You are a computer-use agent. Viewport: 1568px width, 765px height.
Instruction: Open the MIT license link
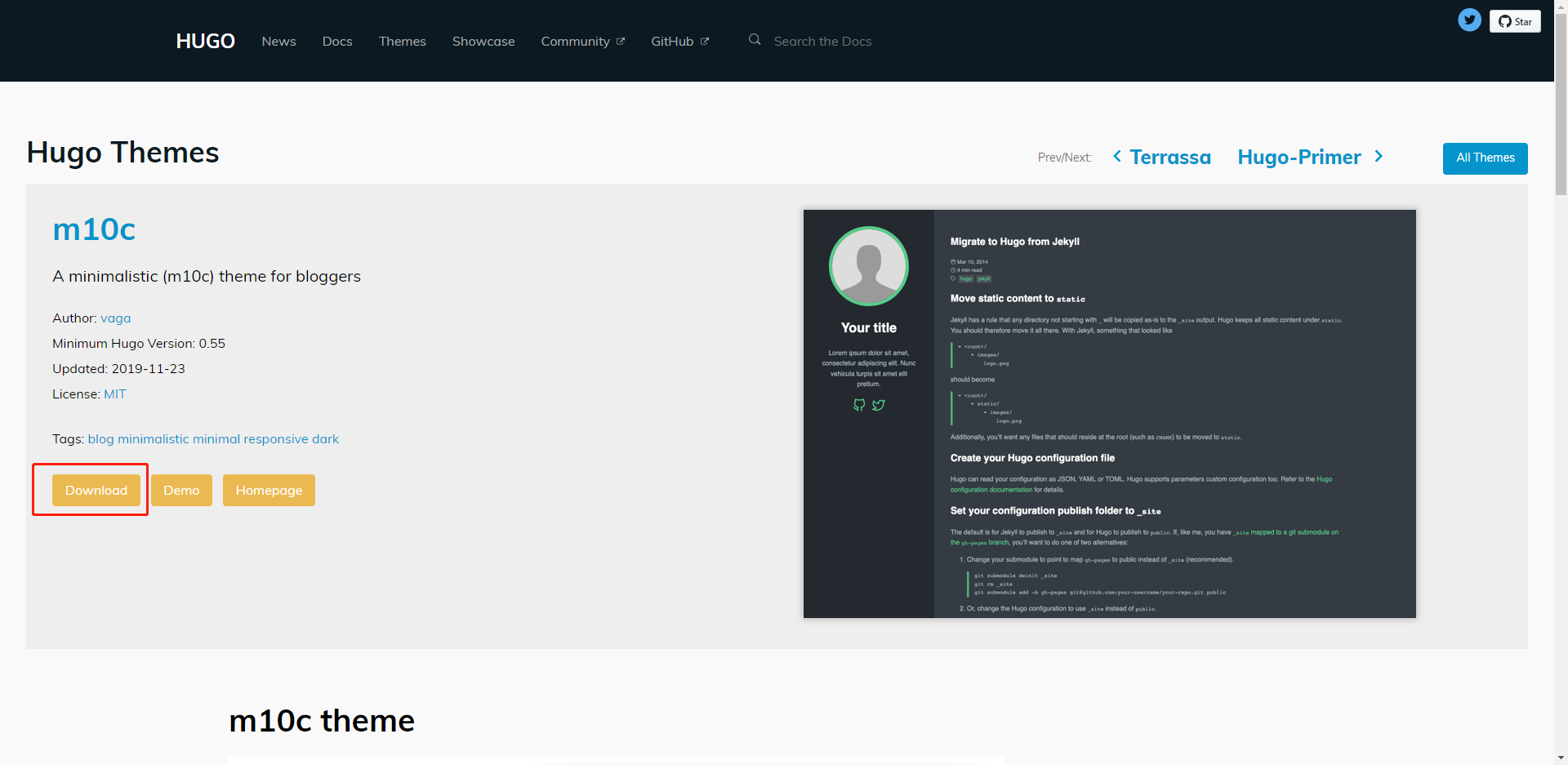click(114, 394)
